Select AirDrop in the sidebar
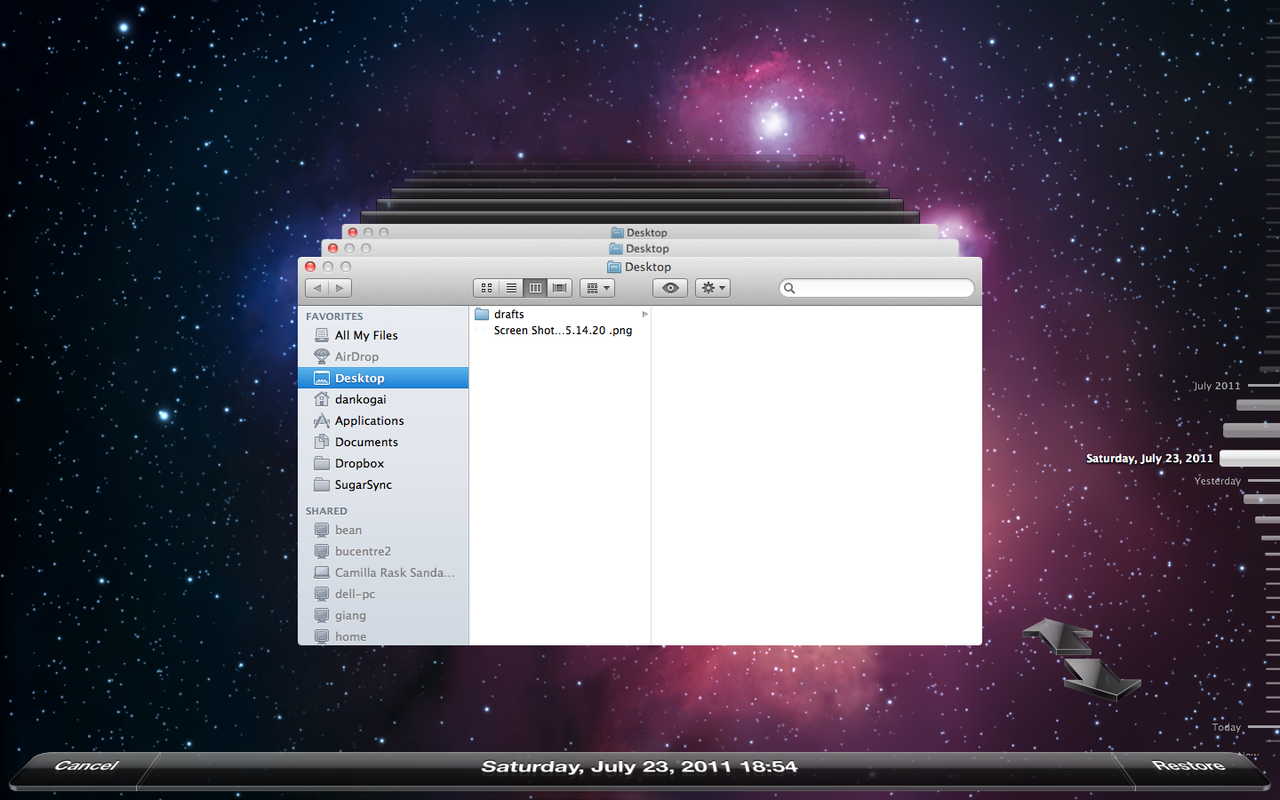 click(x=383, y=357)
